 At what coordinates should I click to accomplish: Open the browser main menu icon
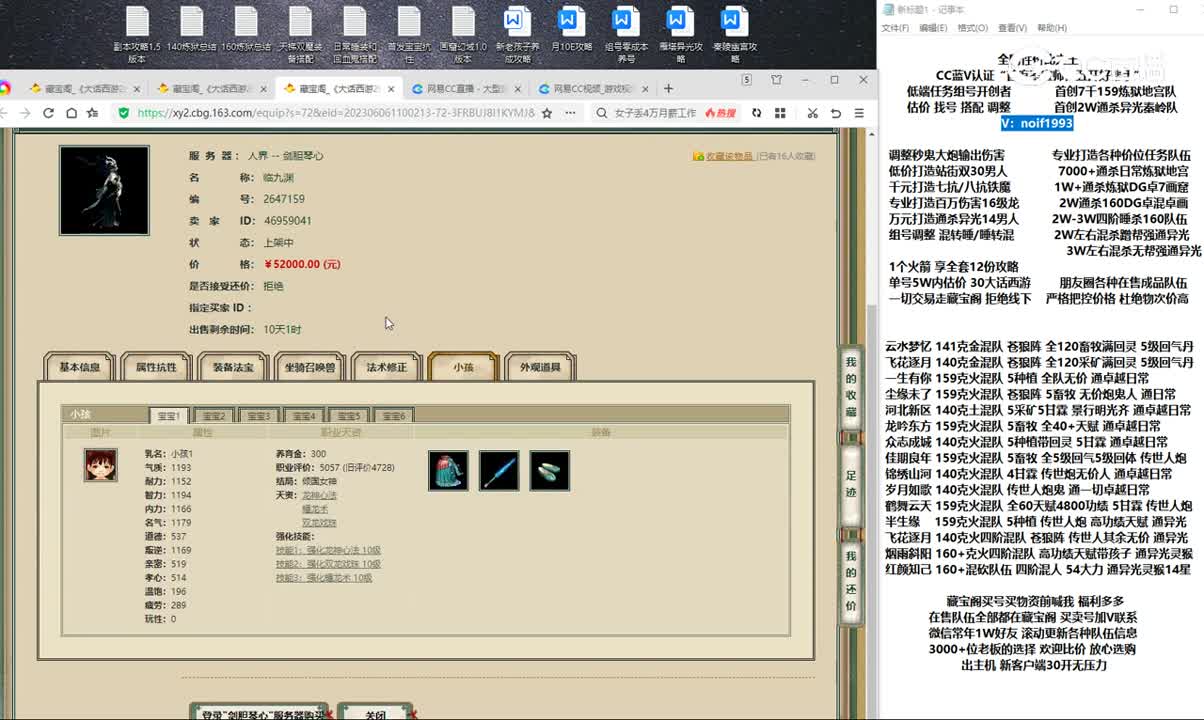(859, 113)
